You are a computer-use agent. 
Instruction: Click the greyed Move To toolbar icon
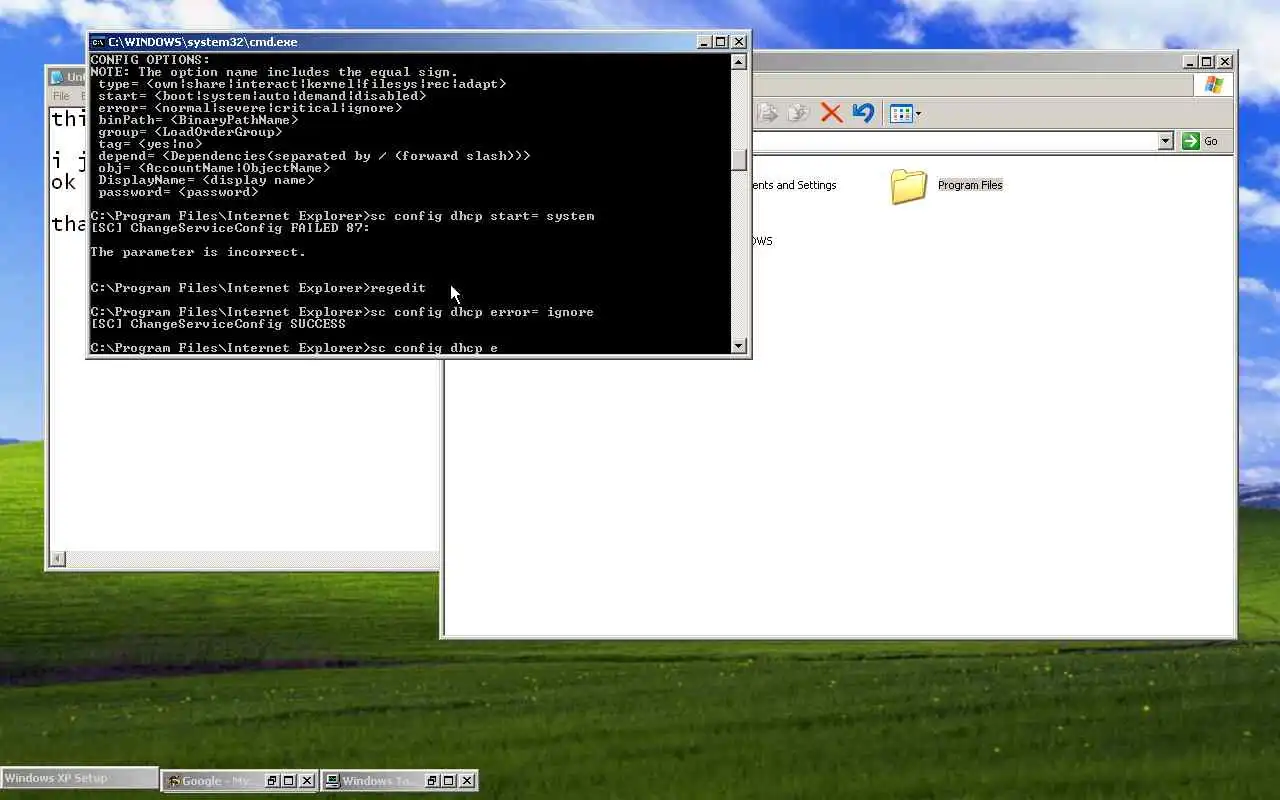pos(768,113)
